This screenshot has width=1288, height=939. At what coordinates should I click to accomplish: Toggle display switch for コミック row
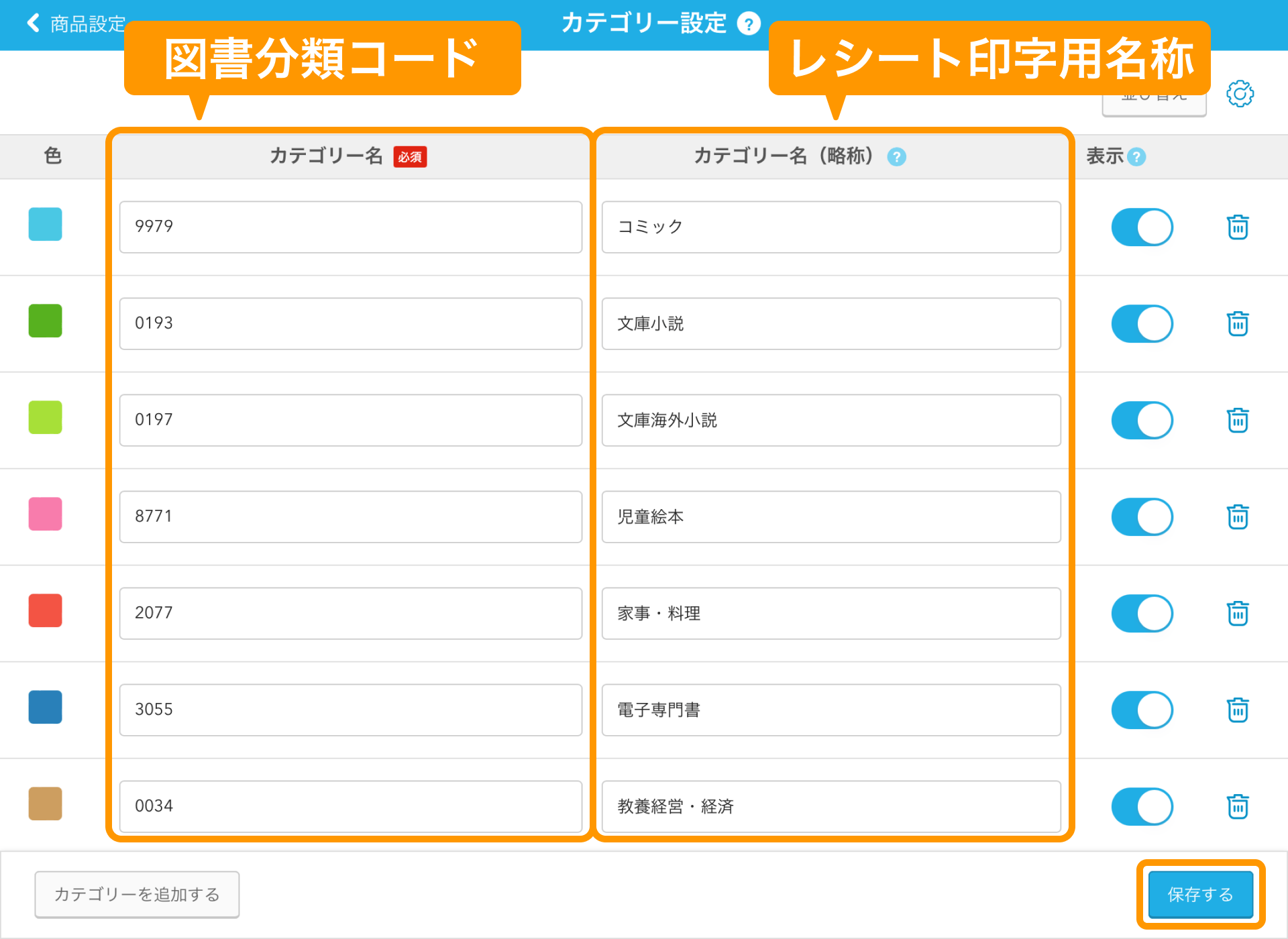pyautogui.click(x=1142, y=227)
